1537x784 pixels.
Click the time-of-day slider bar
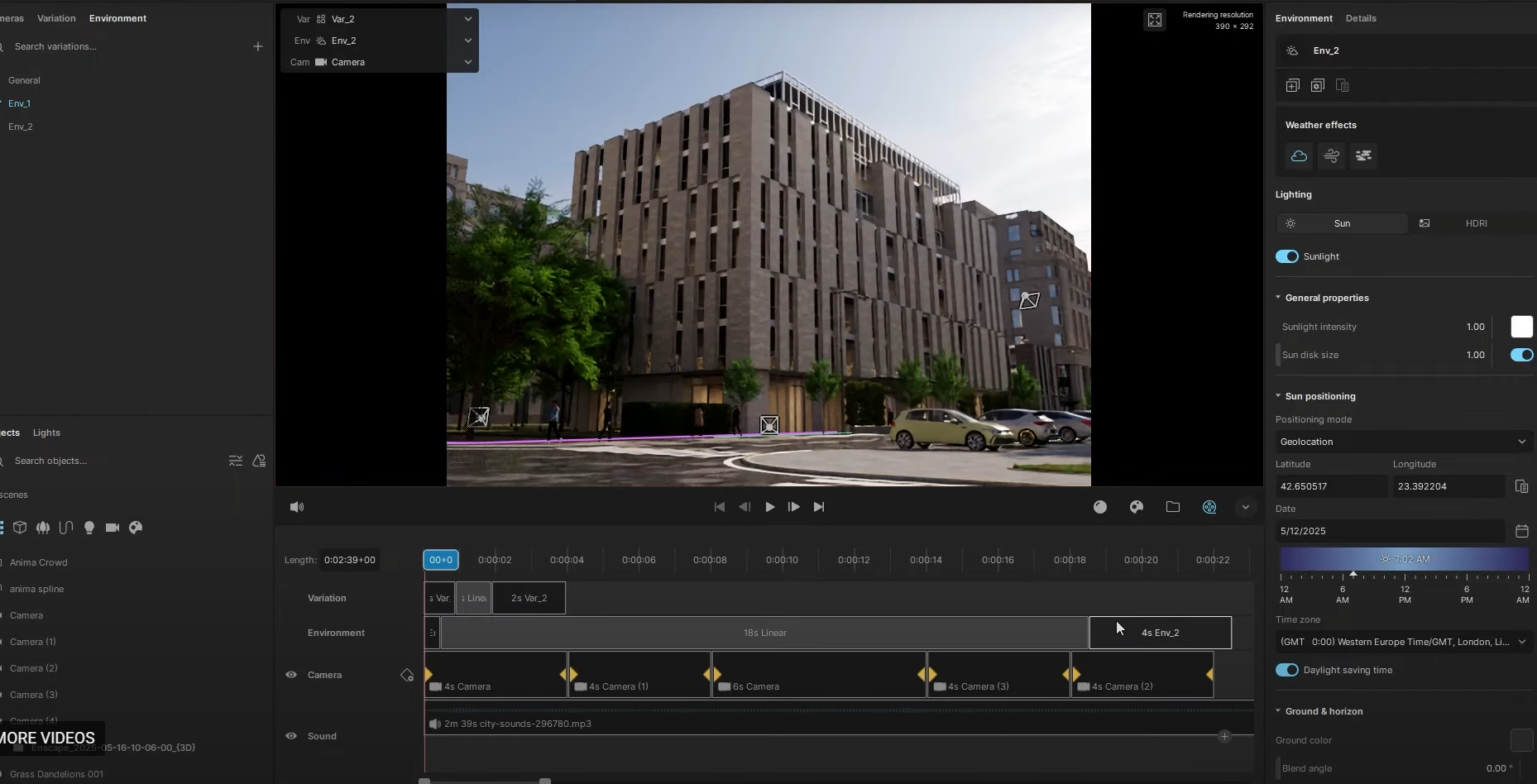(x=1404, y=559)
